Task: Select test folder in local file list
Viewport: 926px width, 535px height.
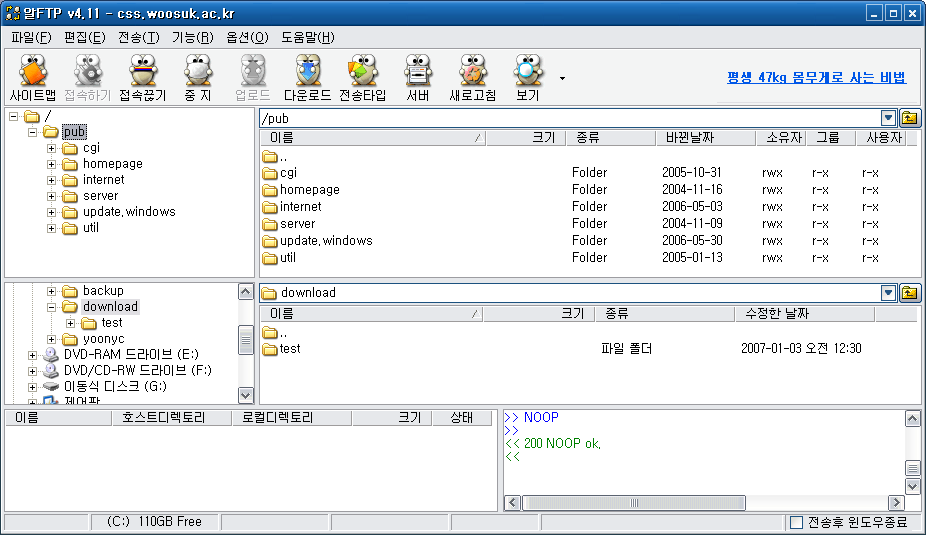Action: (282, 349)
